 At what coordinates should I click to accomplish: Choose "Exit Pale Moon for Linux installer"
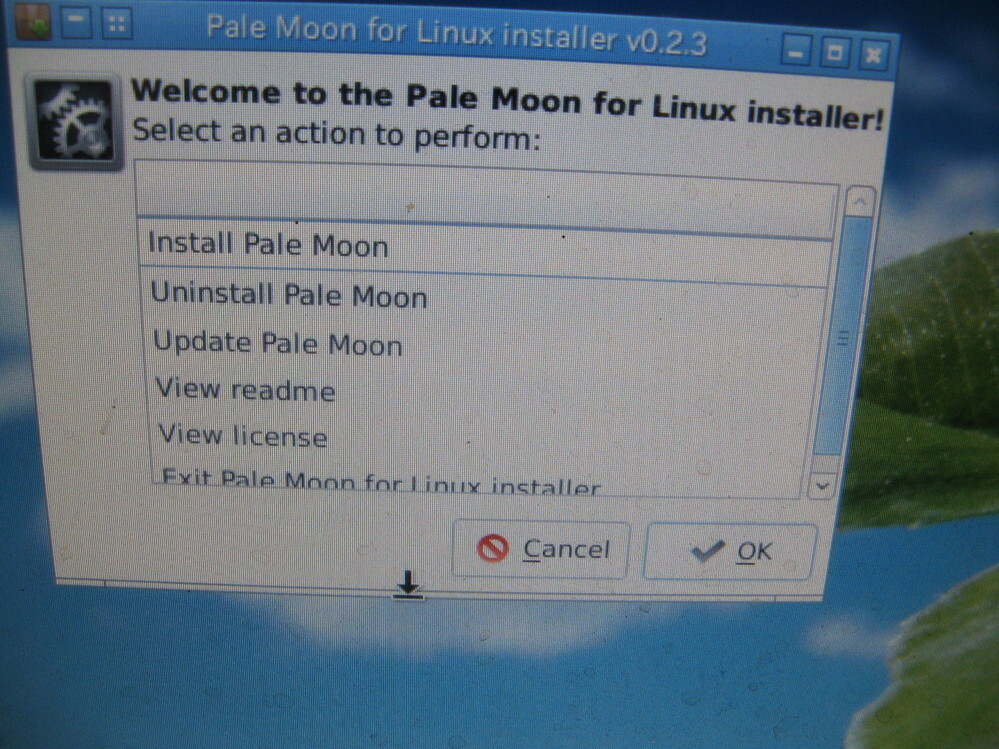(x=478, y=482)
